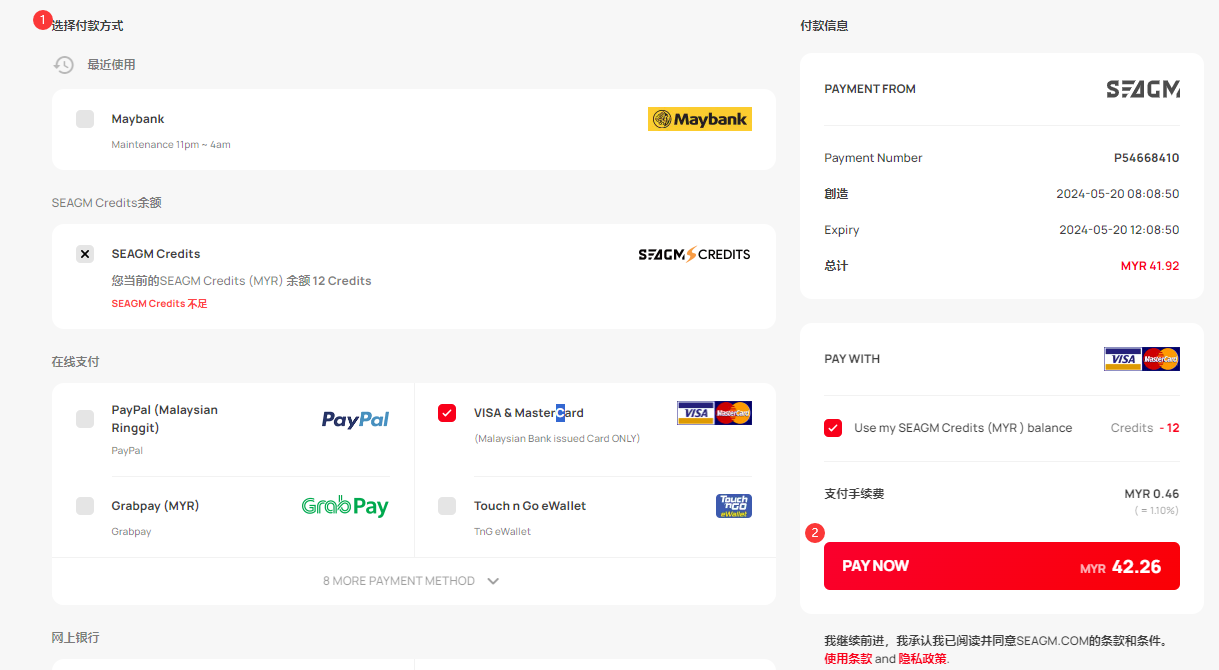Click the expiry time 2024-05-20 12:08:50
Screen dimensions: 1219x670
pyautogui.click(x=1119, y=230)
